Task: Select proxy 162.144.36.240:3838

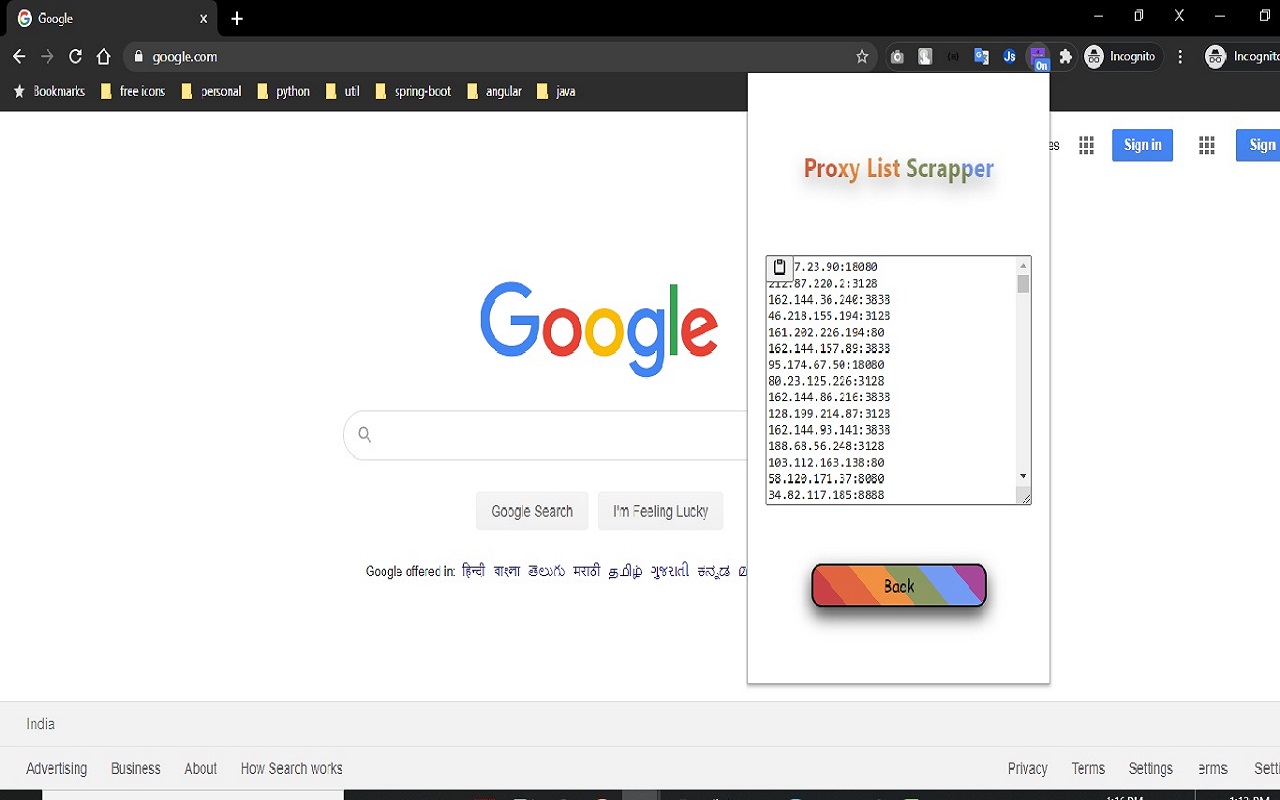Action: point(829,300)
